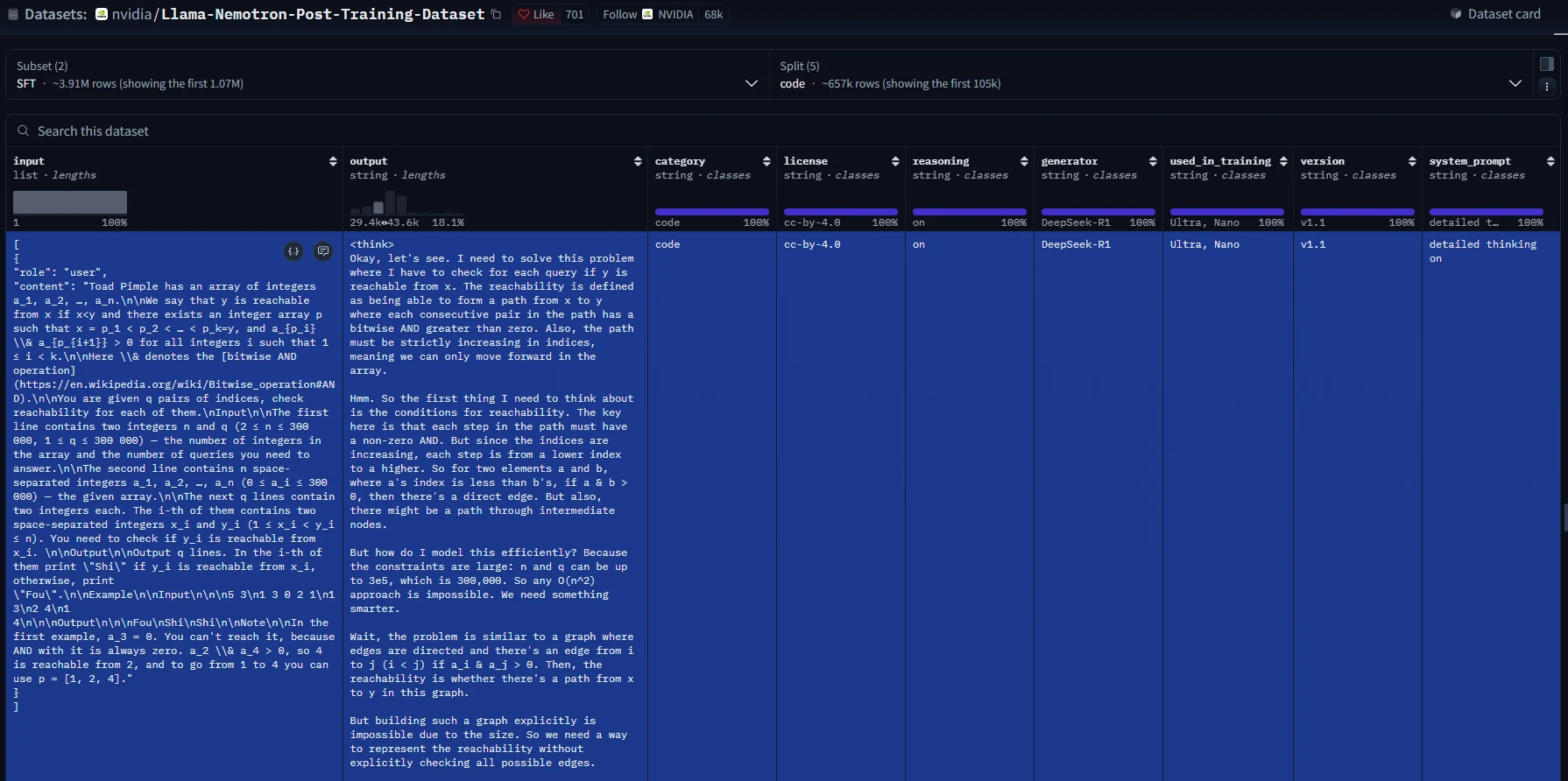Click the 'generator' column header name
The image size is (1568, 781).
click(1070, 161)
